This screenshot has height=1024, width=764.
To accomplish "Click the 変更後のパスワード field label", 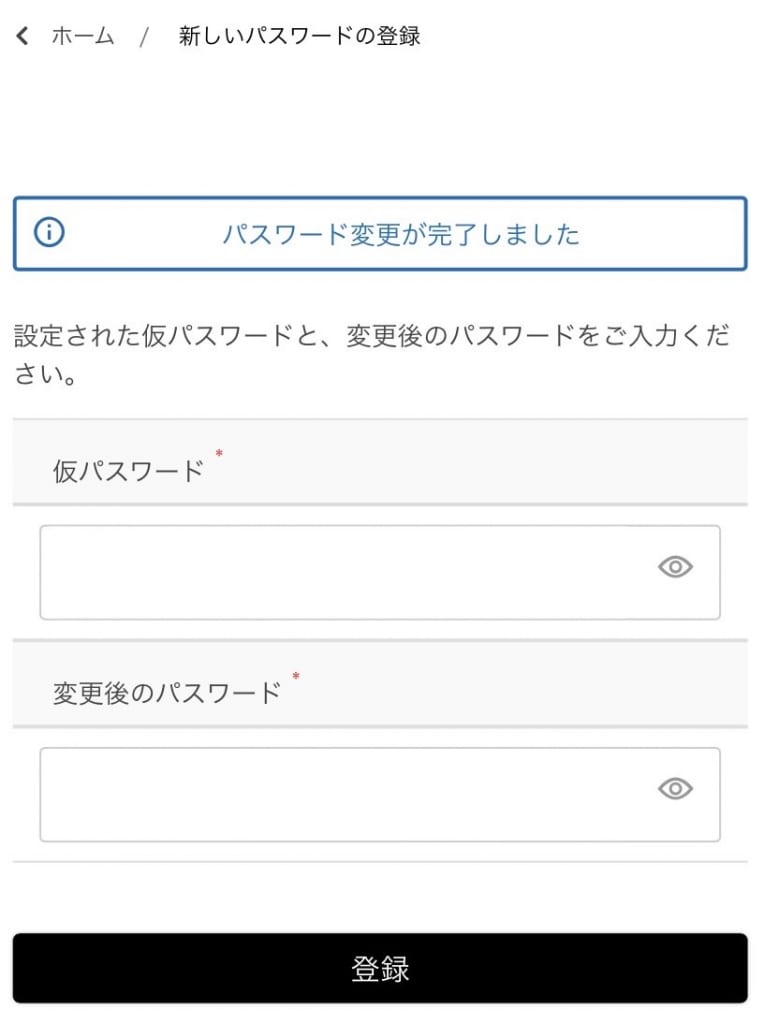I will [166, 693].
